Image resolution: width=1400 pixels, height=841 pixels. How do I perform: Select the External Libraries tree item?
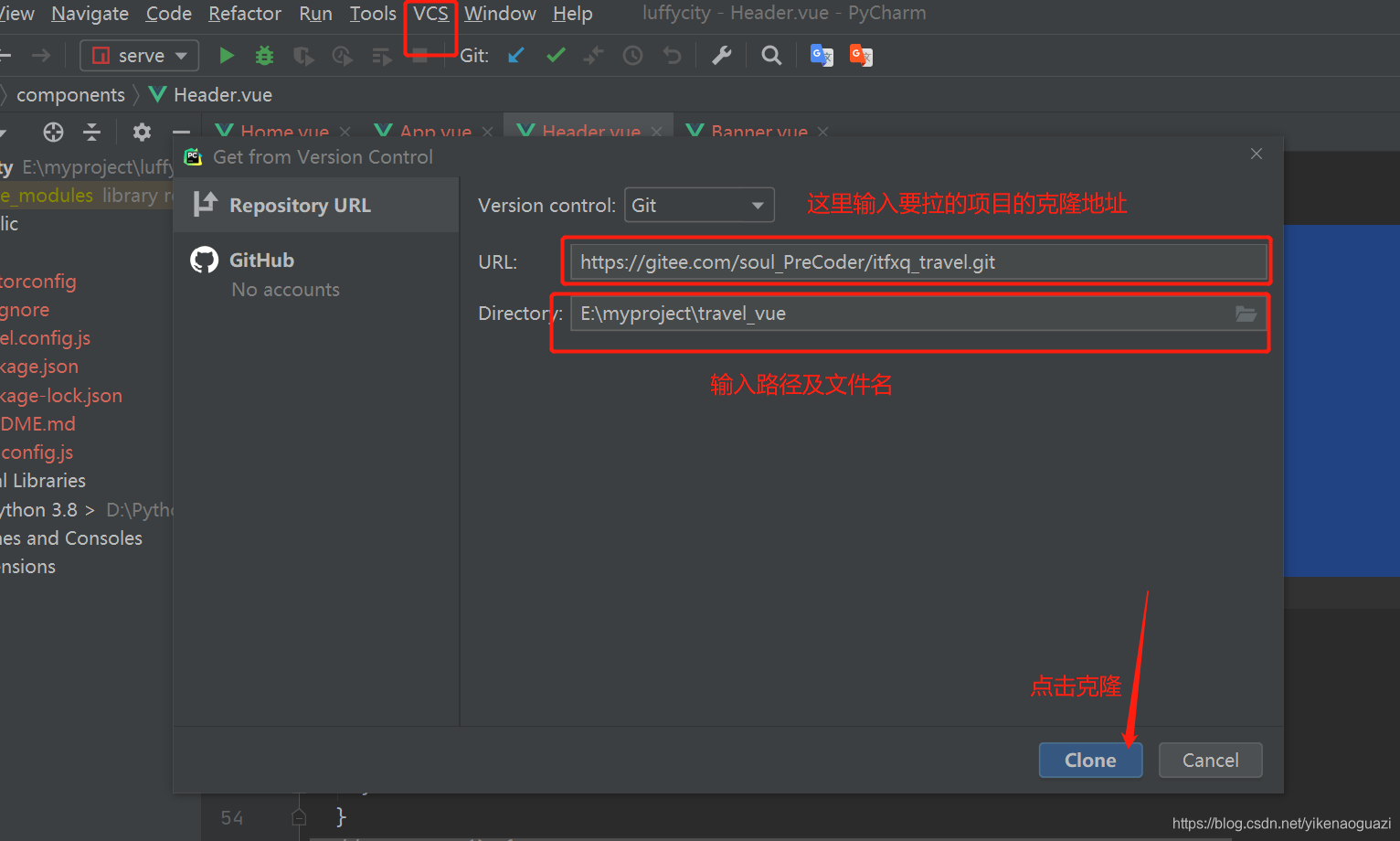pos(43,481)
